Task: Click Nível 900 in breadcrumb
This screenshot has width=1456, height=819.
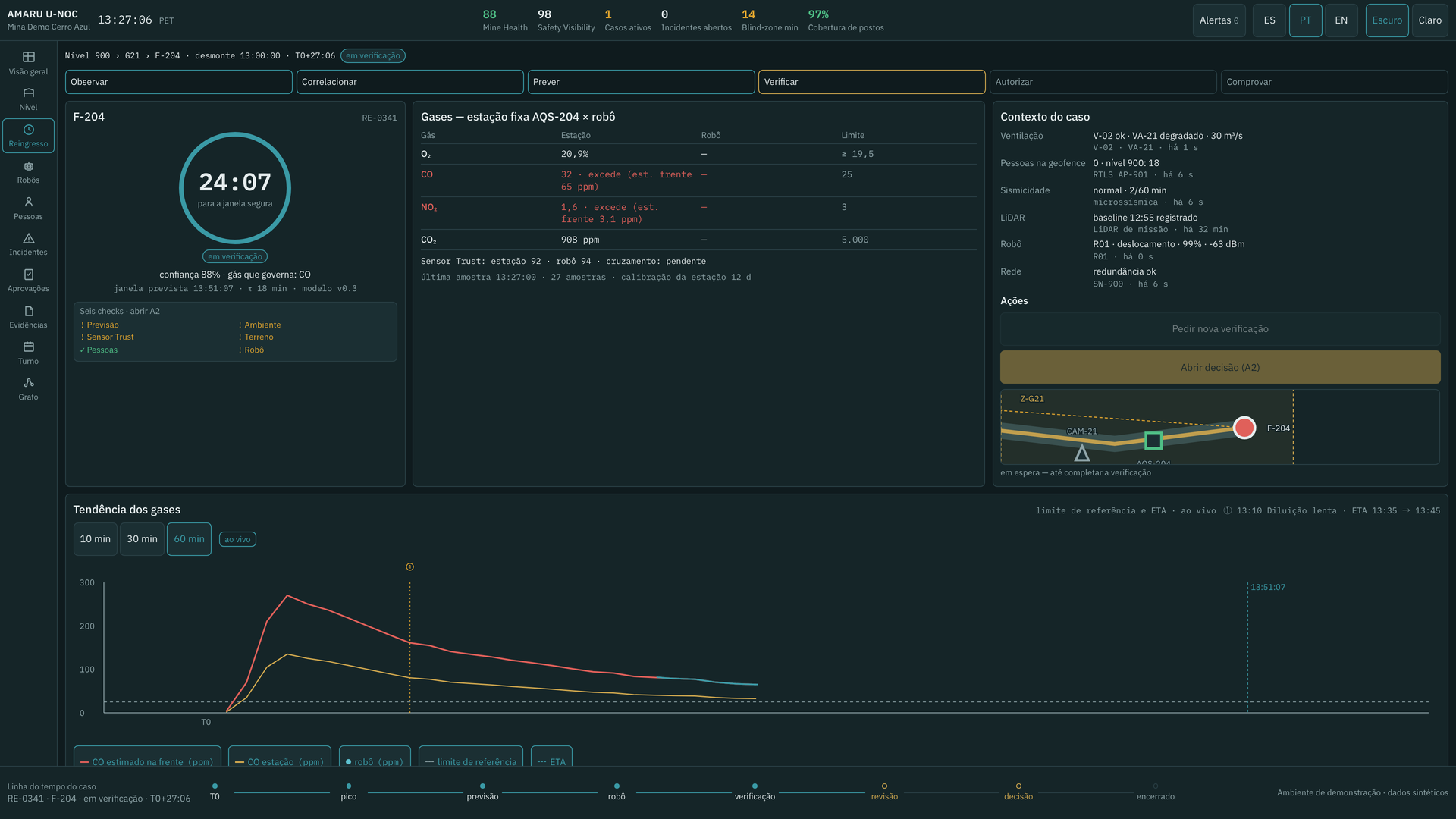Action: coord(87,56)
